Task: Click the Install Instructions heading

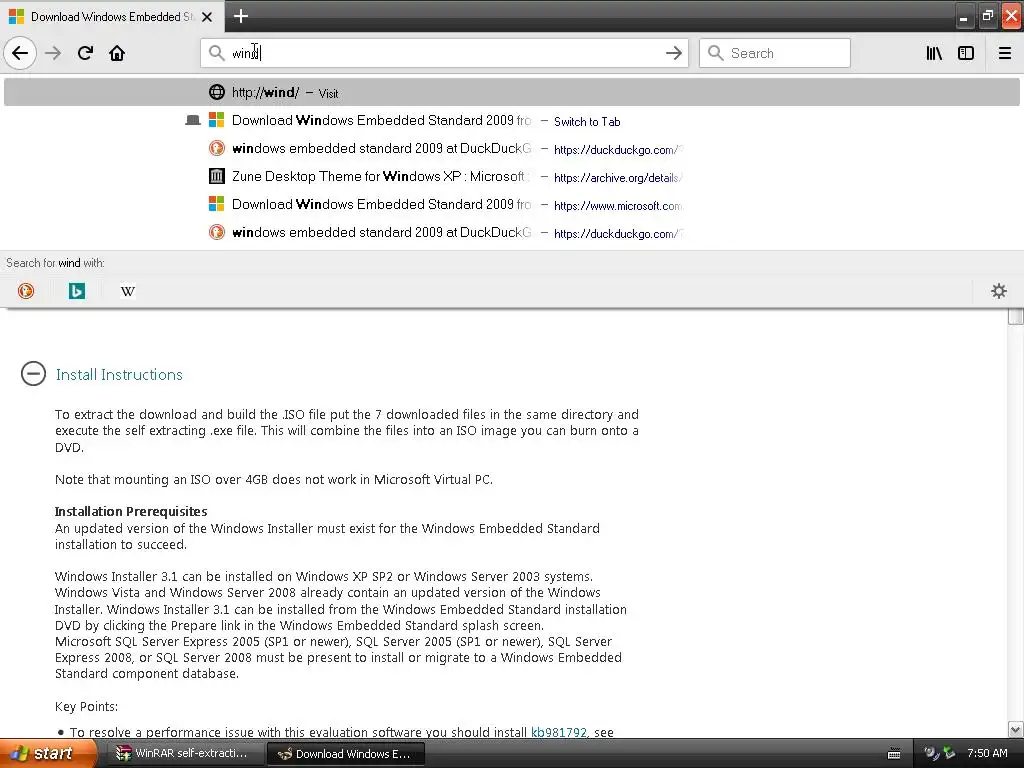Action: tap(119, 375)
